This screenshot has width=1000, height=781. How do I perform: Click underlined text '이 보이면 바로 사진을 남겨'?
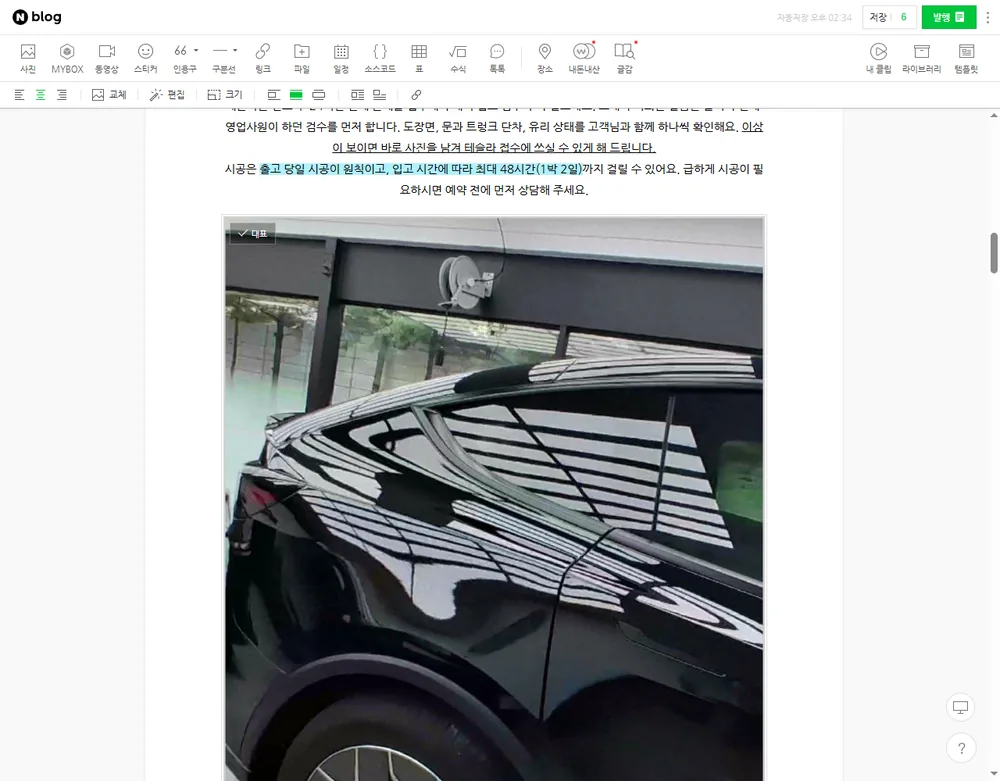[396, 148]
